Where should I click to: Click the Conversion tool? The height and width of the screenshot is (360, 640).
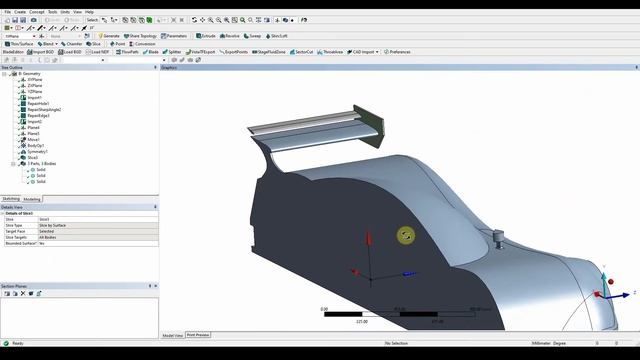point(142,44)
